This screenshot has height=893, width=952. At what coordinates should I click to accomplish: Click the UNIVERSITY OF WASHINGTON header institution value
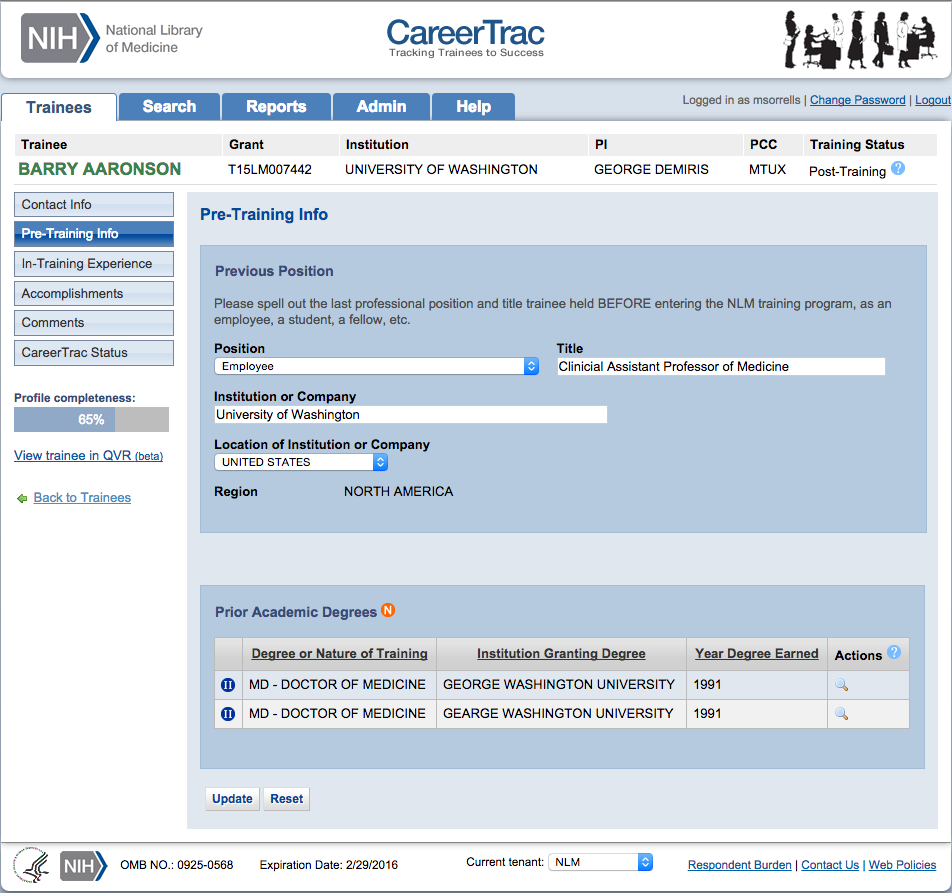441,170
